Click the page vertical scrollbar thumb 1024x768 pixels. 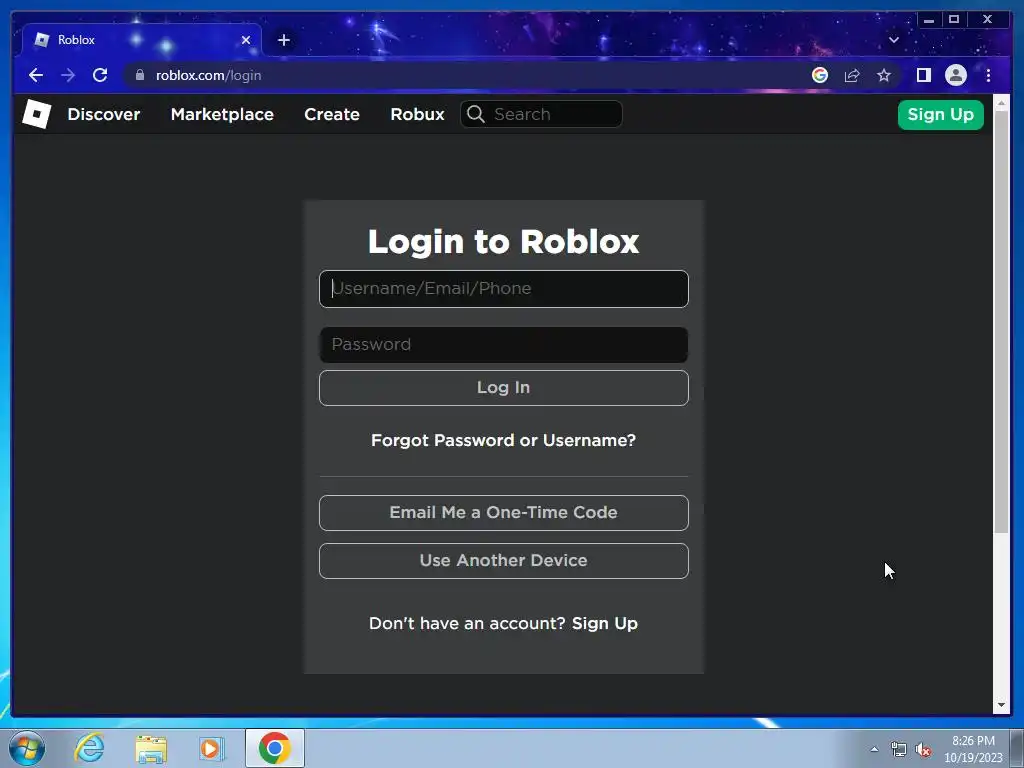(x=1001, y=322)
